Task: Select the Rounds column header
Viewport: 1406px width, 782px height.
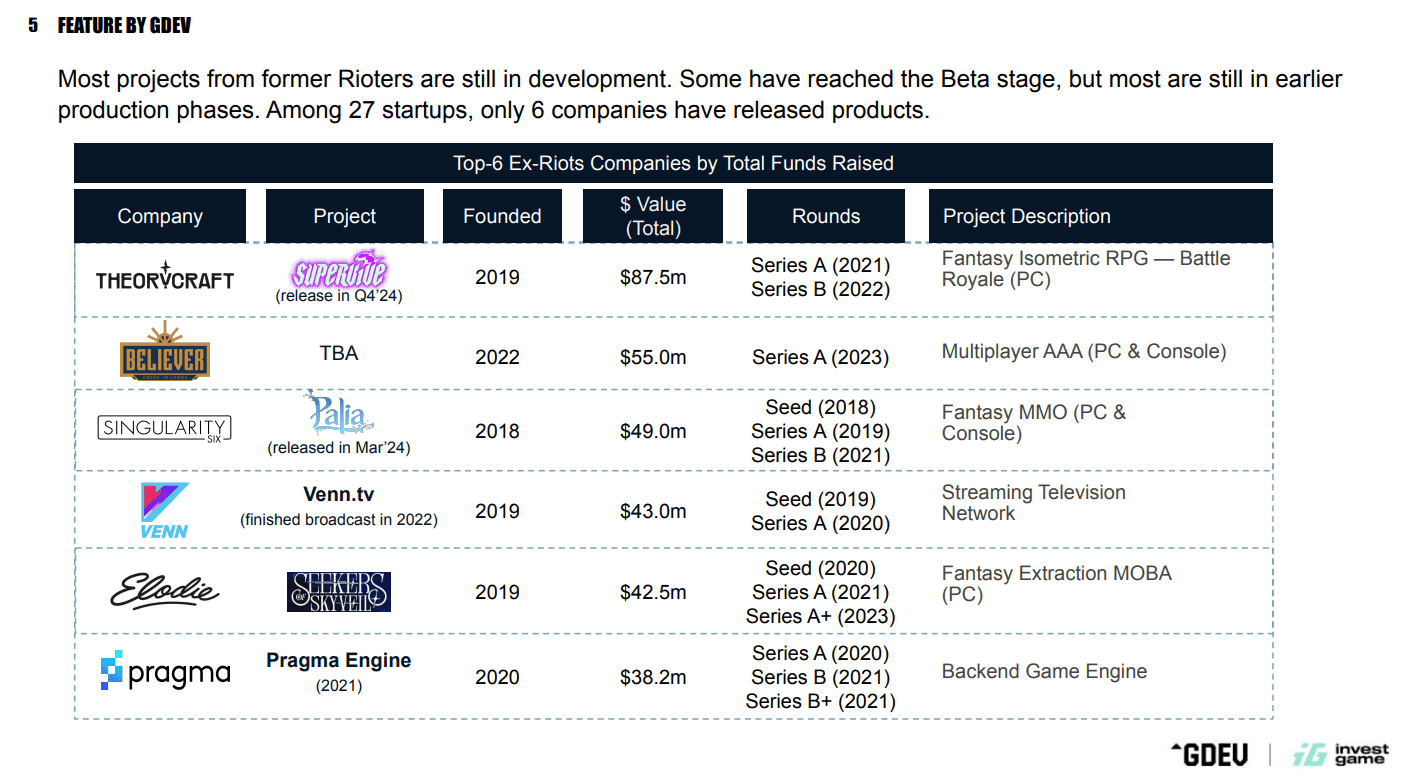Action: pos(826,216)
